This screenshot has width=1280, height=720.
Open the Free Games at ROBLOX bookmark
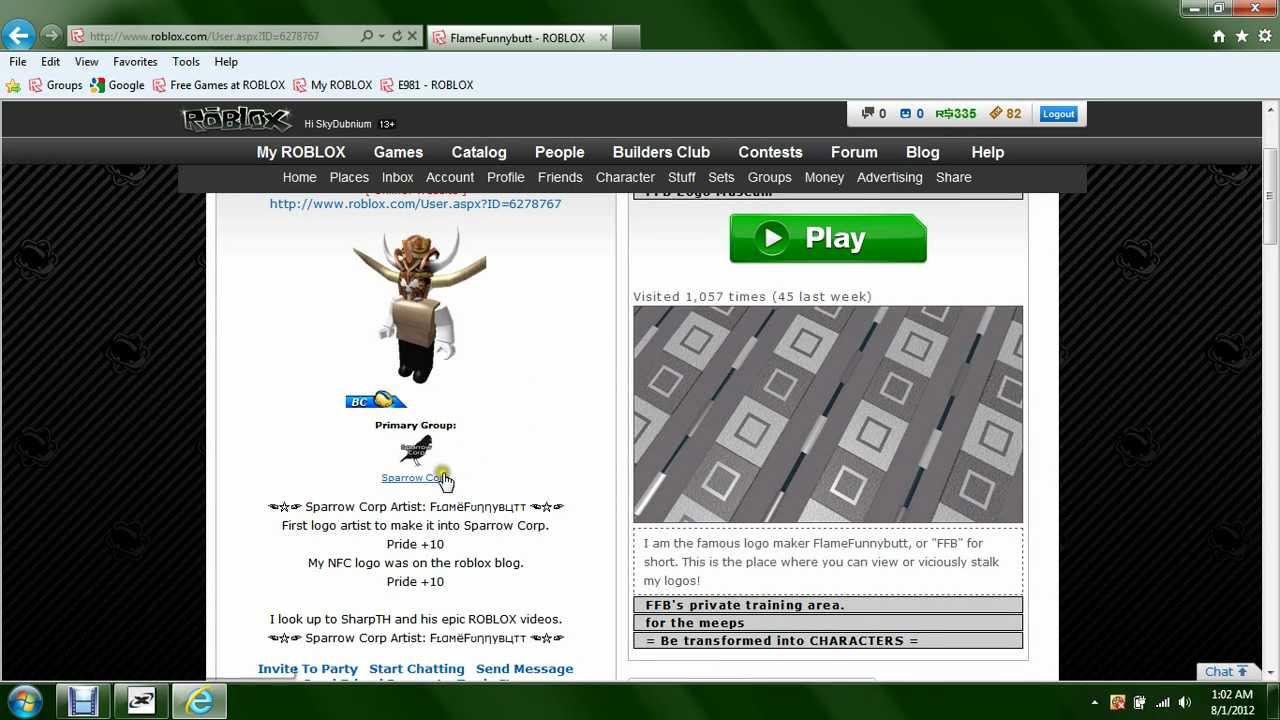point(219,85)
